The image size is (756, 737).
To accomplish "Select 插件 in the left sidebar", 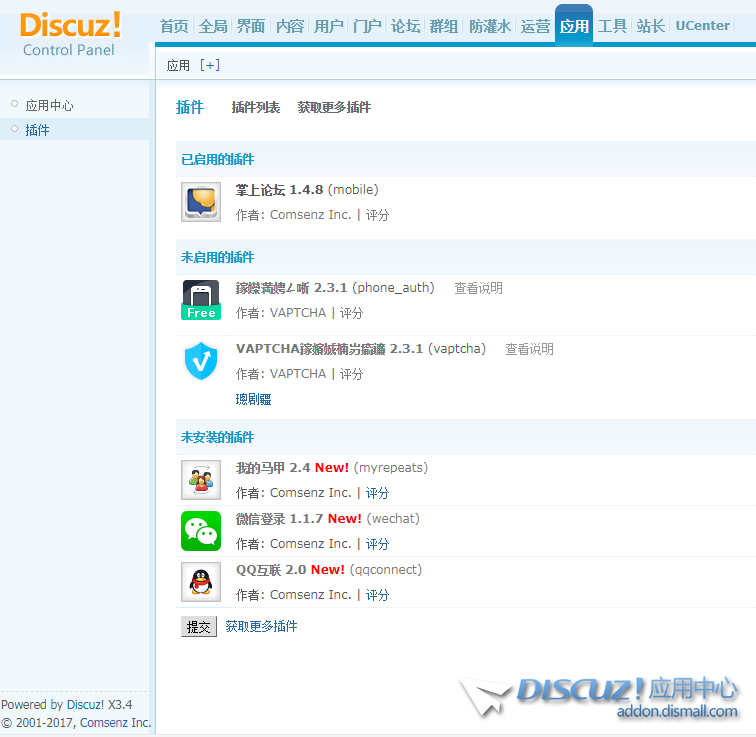I will 37,130.
